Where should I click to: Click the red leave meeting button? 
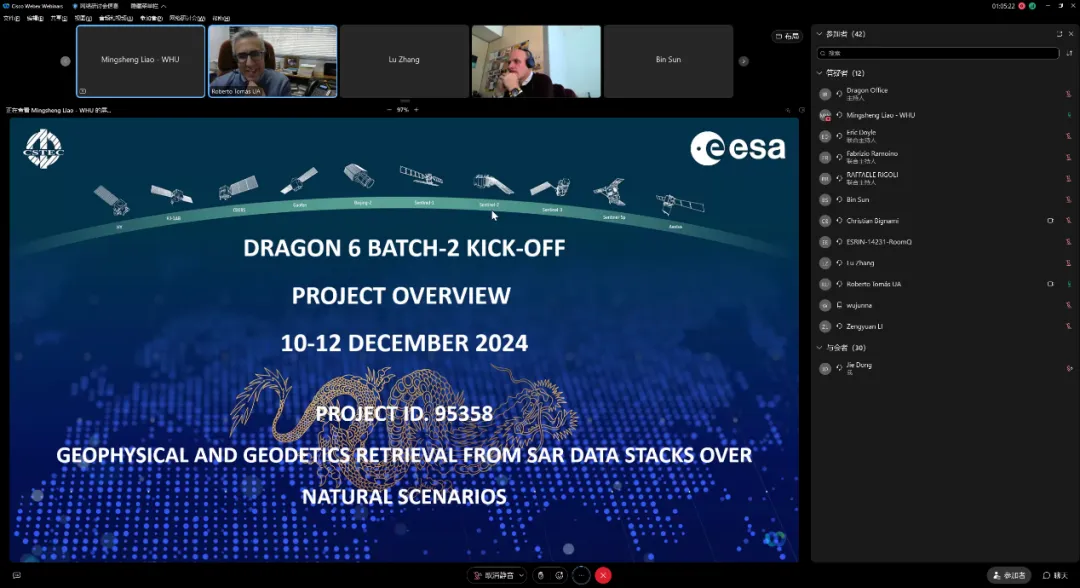pos(603,575)
